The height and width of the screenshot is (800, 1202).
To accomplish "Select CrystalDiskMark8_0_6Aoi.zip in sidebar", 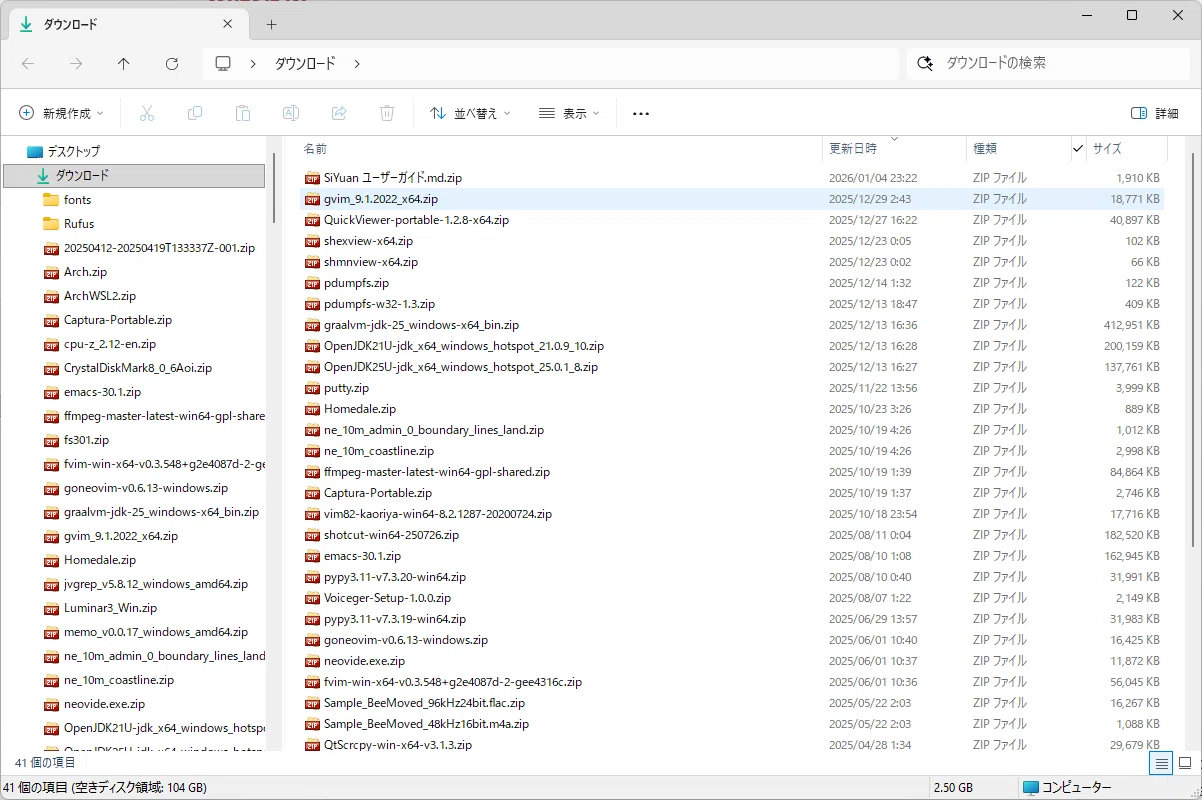I will click(138, 368).
